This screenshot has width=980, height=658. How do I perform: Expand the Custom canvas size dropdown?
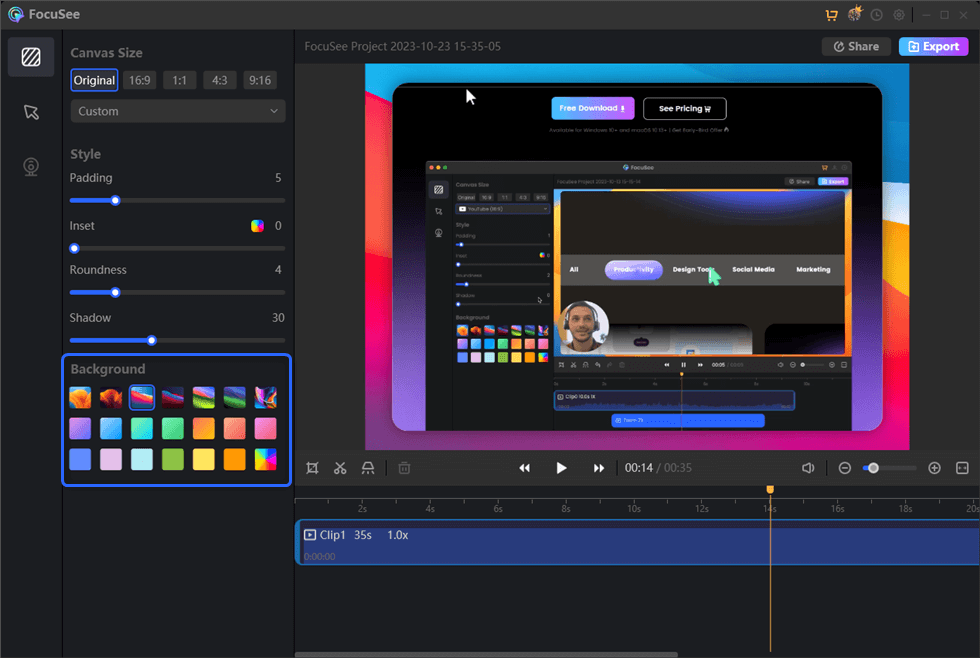(178, 111)
